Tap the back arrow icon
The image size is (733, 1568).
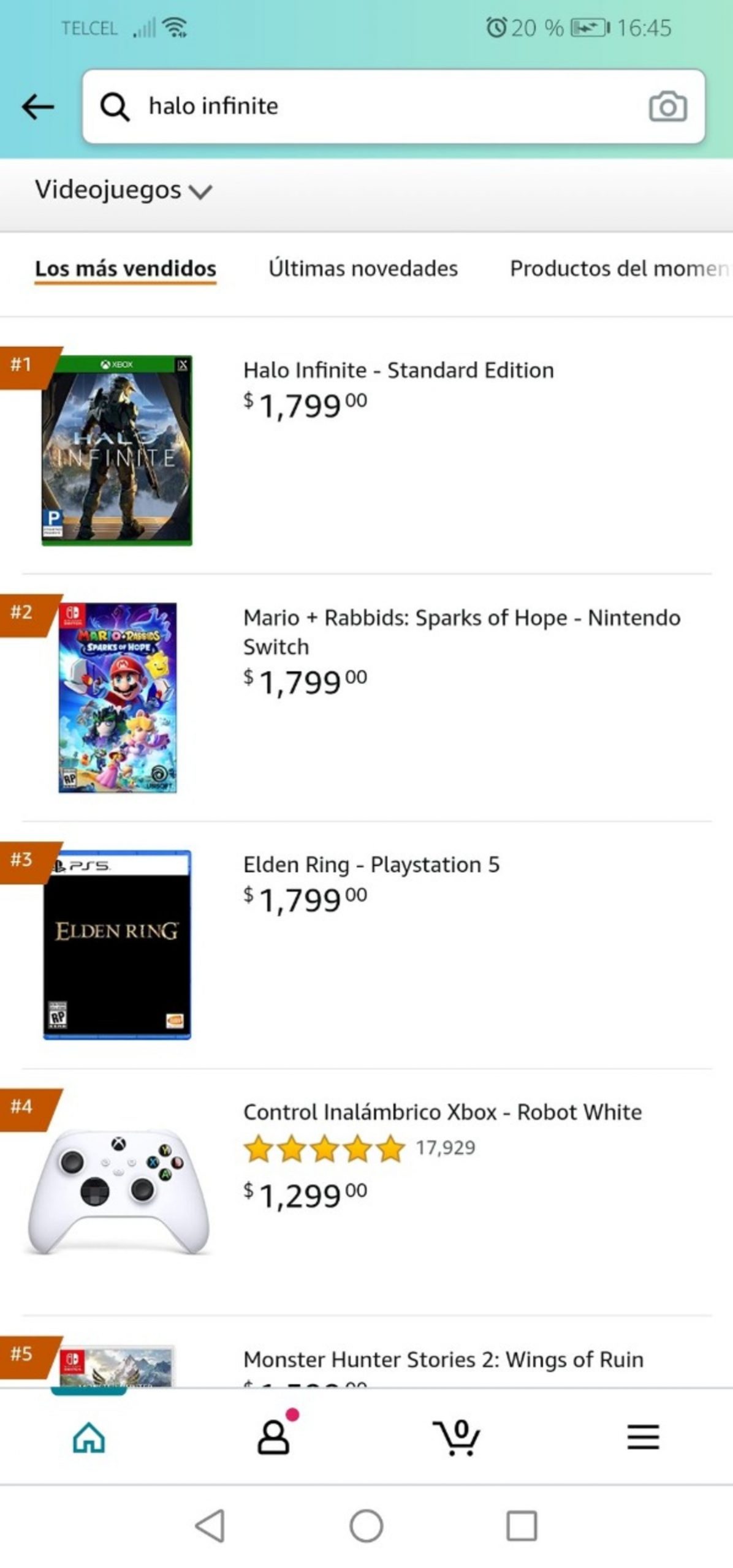tap(38, 107)
